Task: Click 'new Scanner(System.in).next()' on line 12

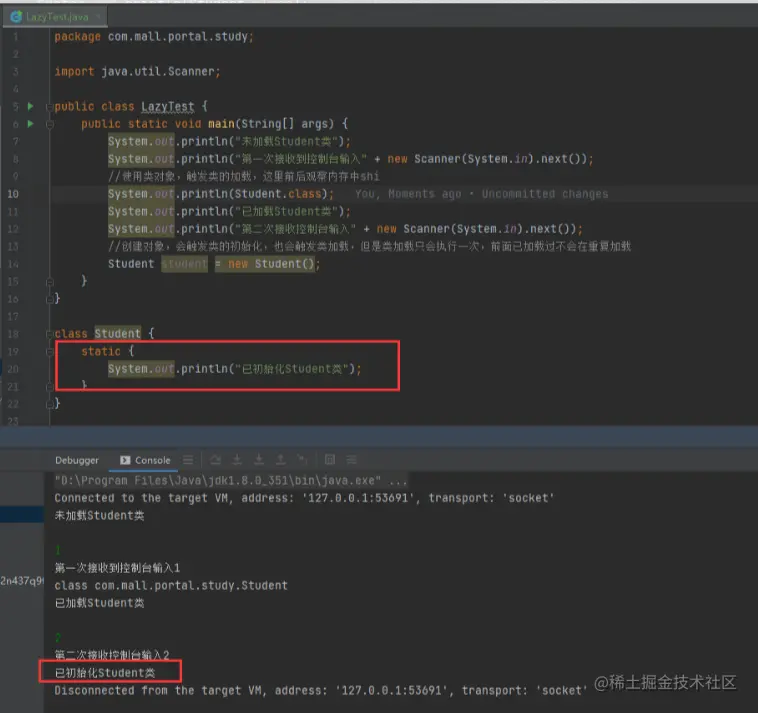Action: pyautogui.click(x=476, y=229)
